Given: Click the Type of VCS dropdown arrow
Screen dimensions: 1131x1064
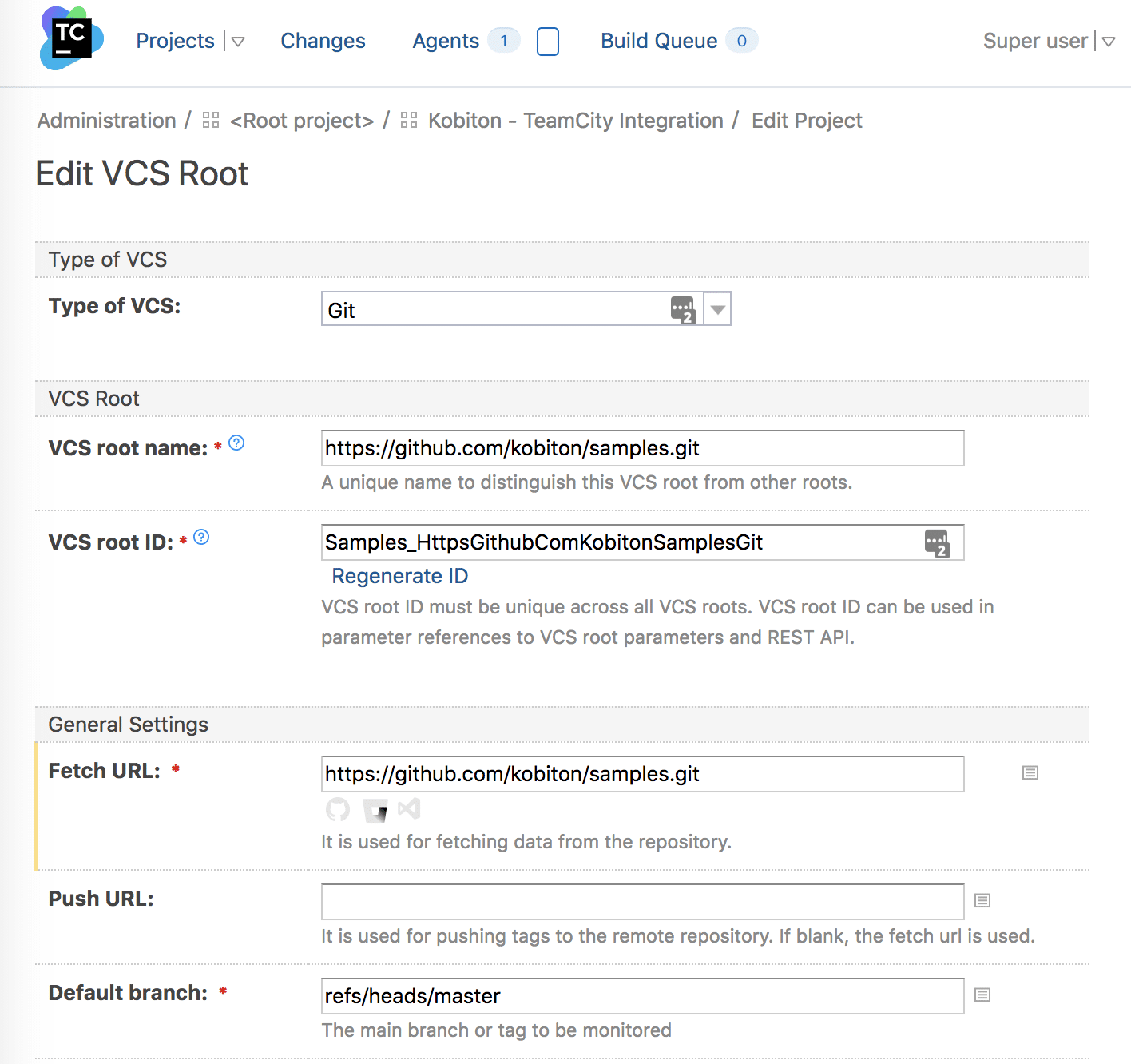Looking at the screenshot, I should (718, 309).
